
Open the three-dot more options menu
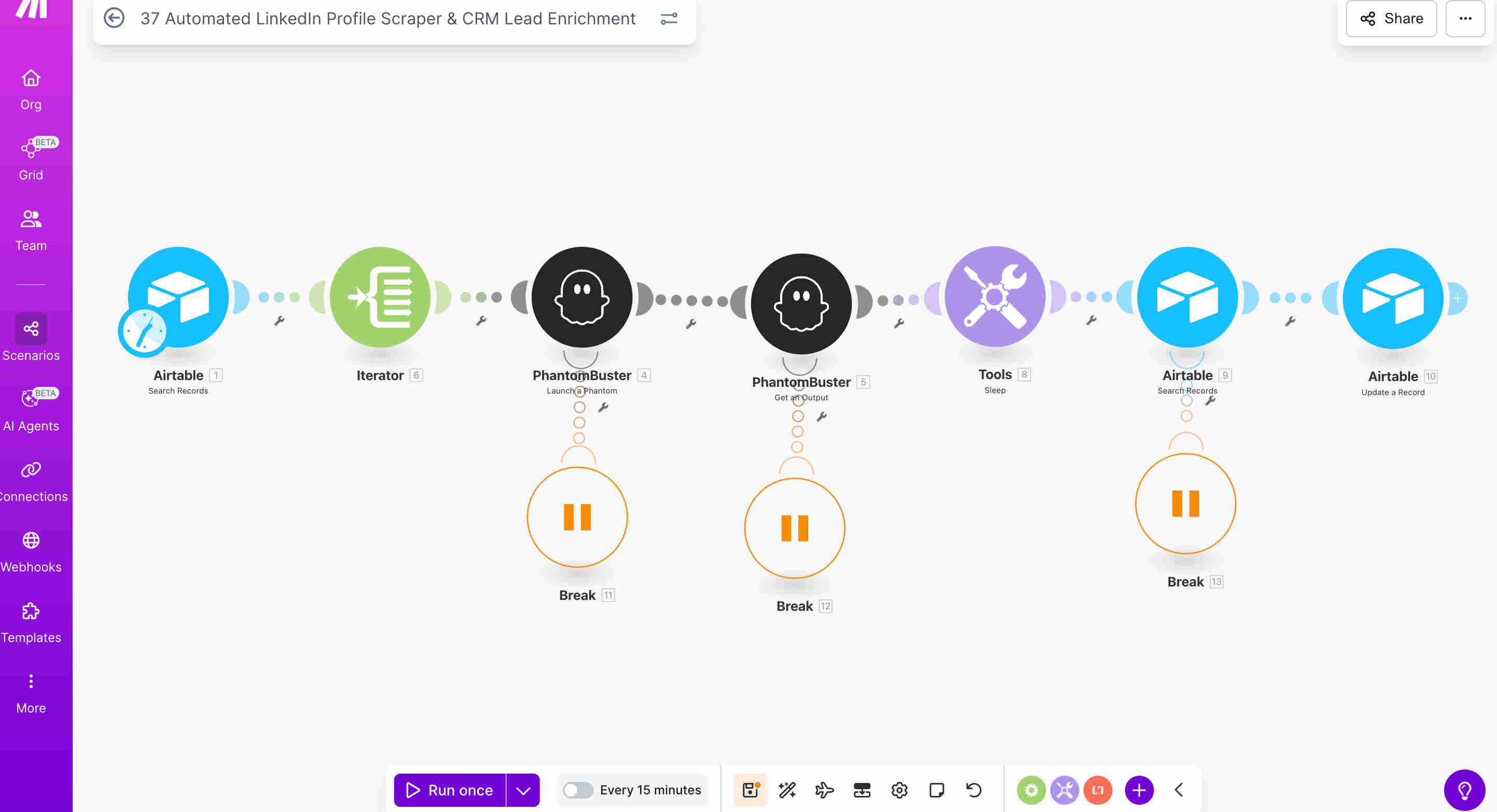[1465, 19]
